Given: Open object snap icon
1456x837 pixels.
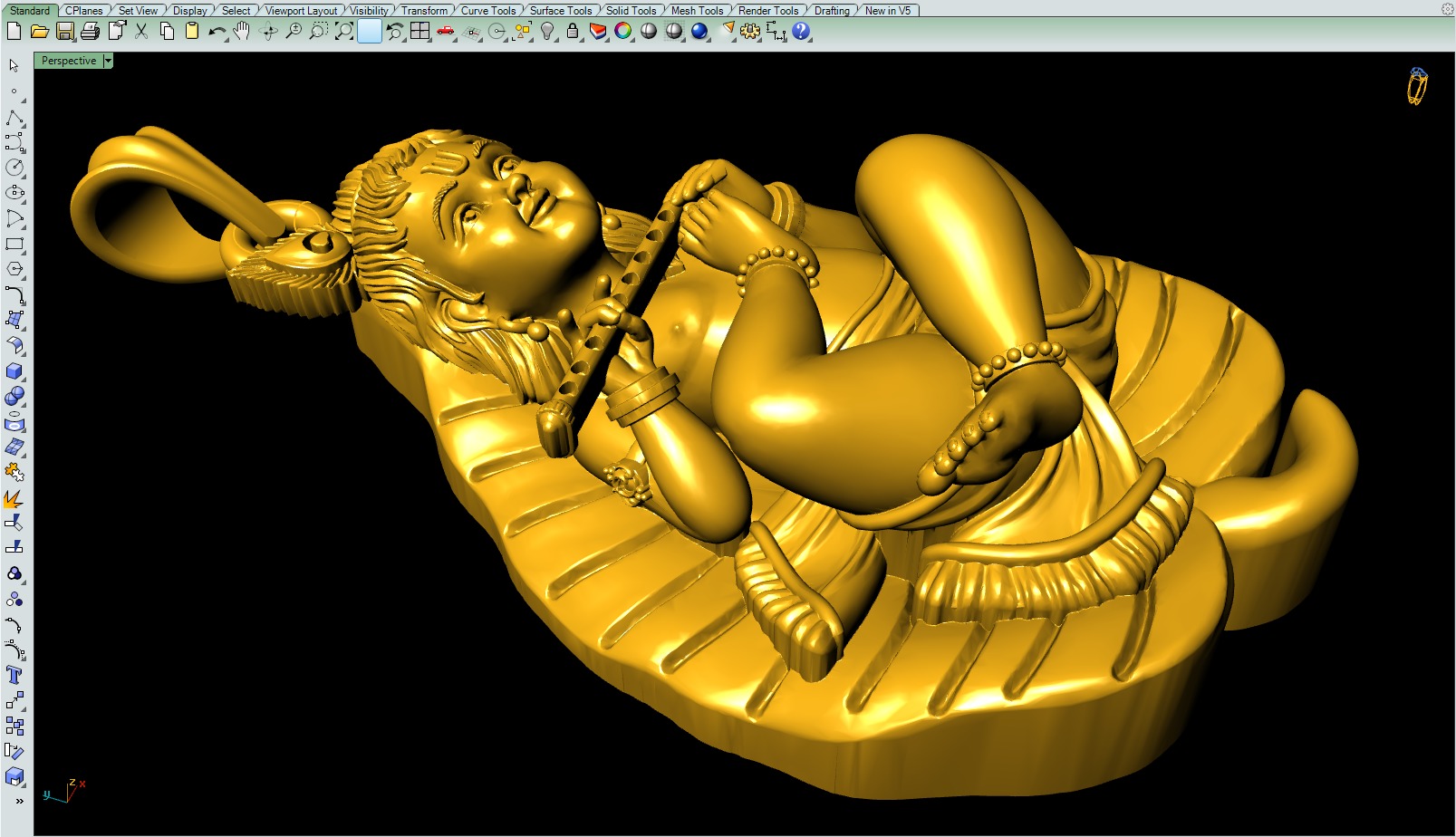Looking at the screenshot, I should (497, 31).
